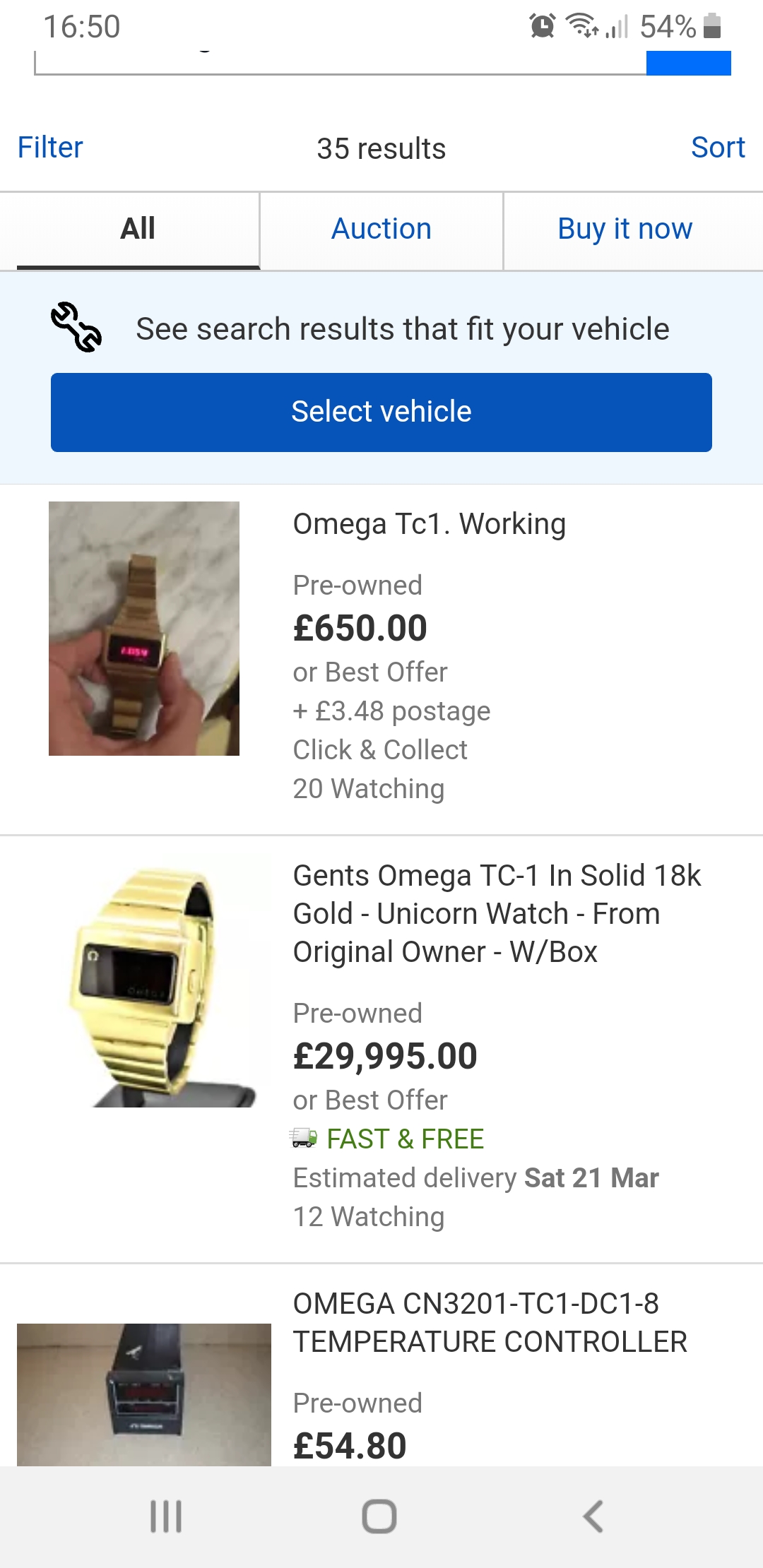Tap the FAST & FREE delivery truck icon
This screenshot has height=1568, width=763.
(x=304, y=1138)
